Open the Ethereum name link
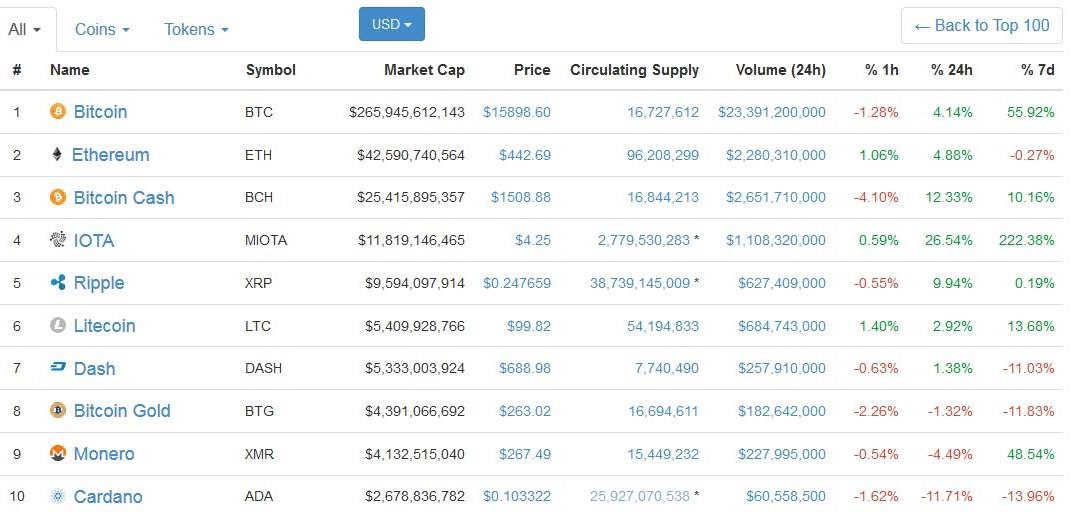This screenshot has height=516, width=1082. point(110,155)
